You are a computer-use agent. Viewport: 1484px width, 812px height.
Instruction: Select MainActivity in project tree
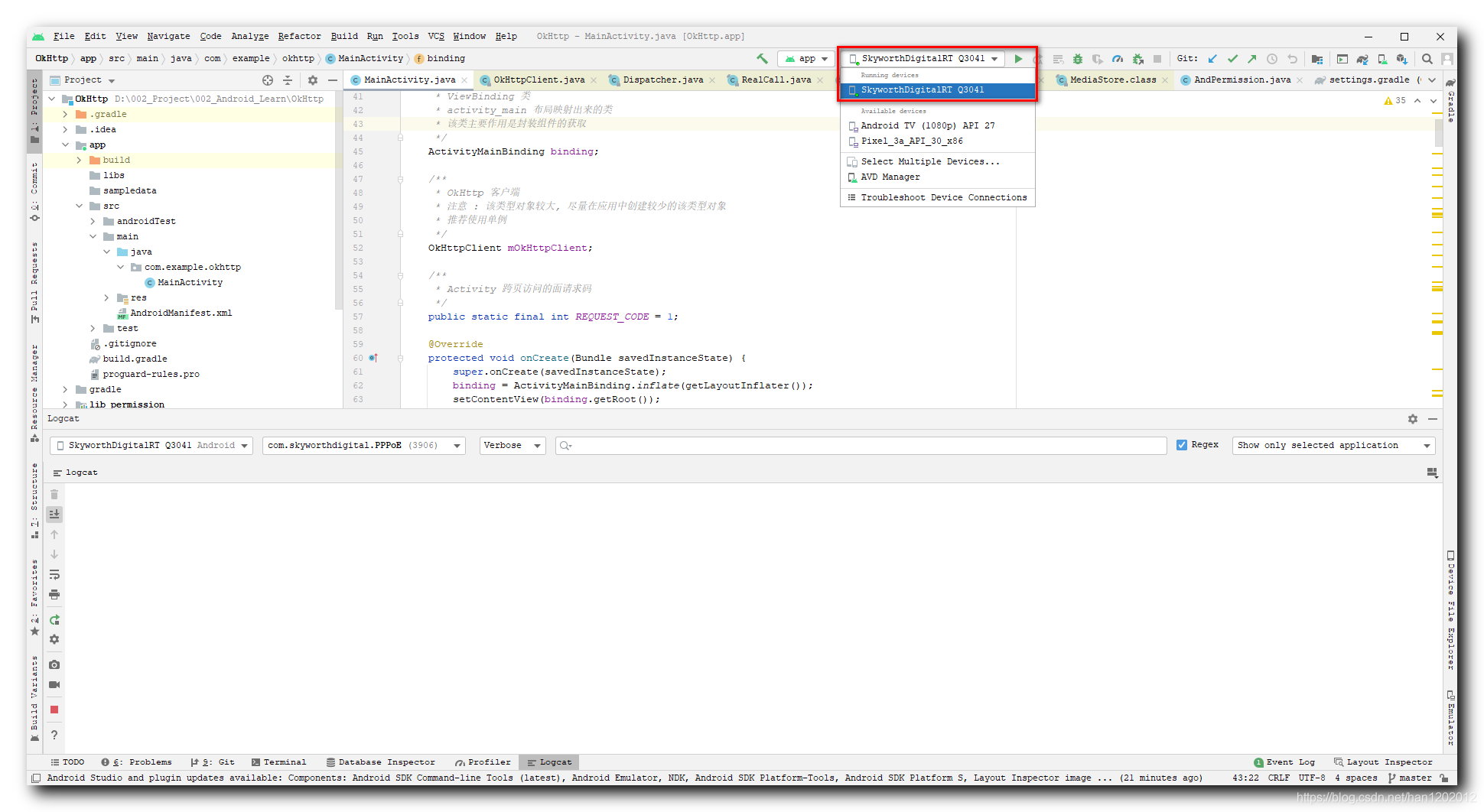[x=190, y=282]
